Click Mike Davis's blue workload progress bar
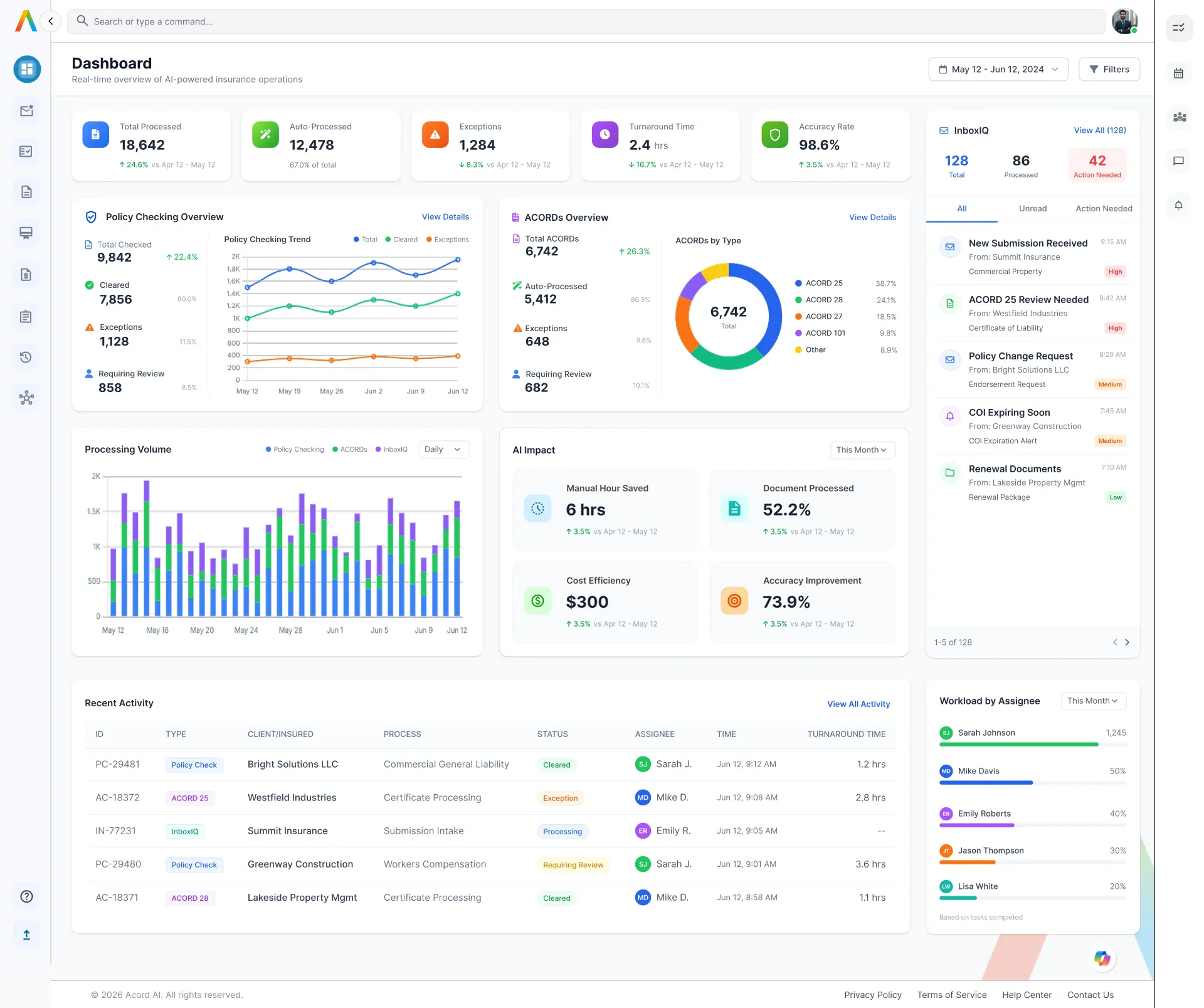1204x1008 pixels. (x=986, y=783)
